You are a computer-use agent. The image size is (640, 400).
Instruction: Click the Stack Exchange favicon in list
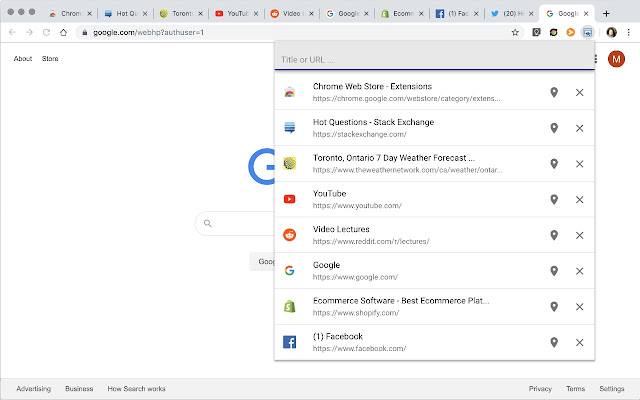[289, 128]
